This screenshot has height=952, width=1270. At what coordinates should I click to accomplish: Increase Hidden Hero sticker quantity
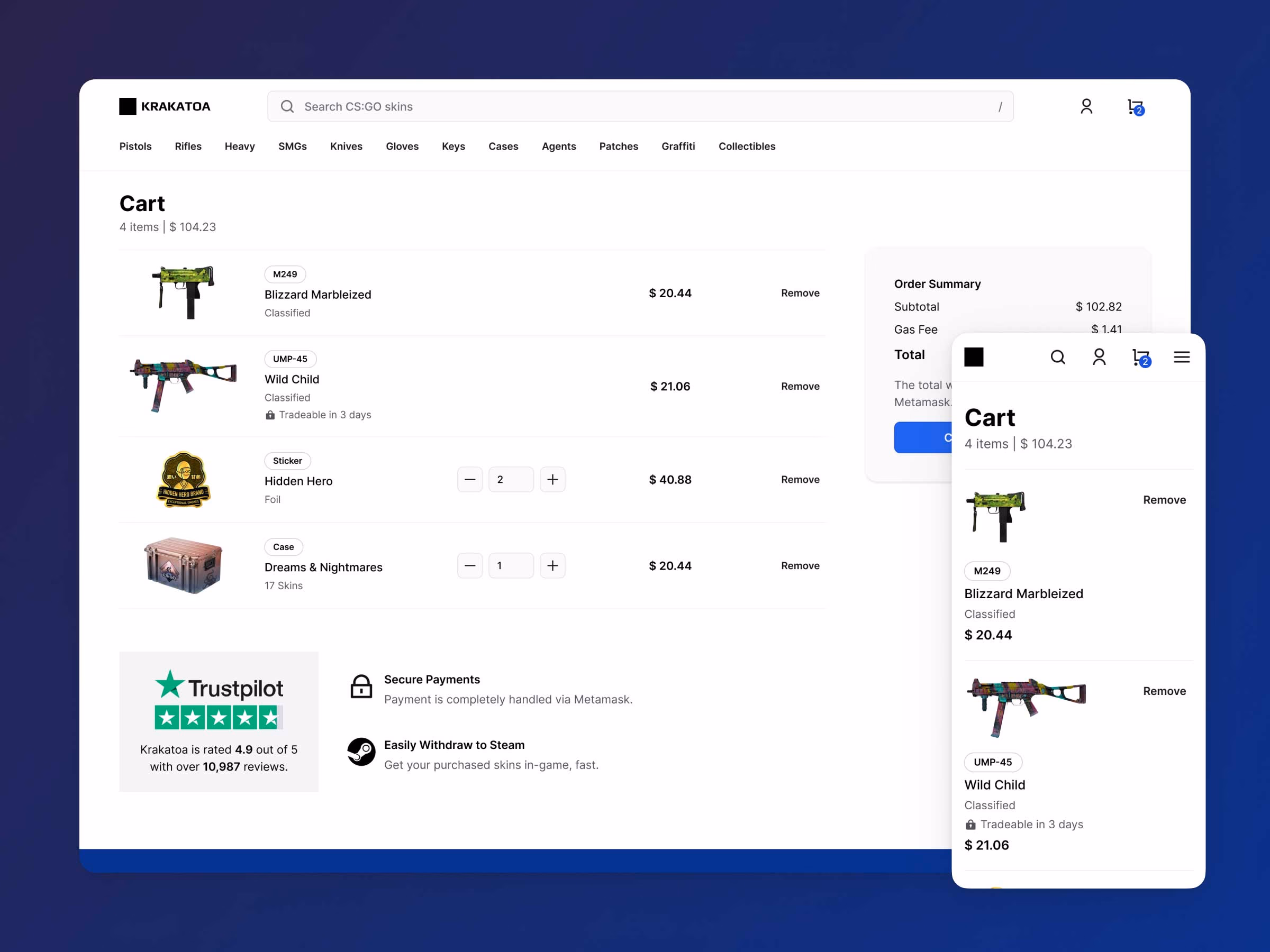[x=552, y=479]
